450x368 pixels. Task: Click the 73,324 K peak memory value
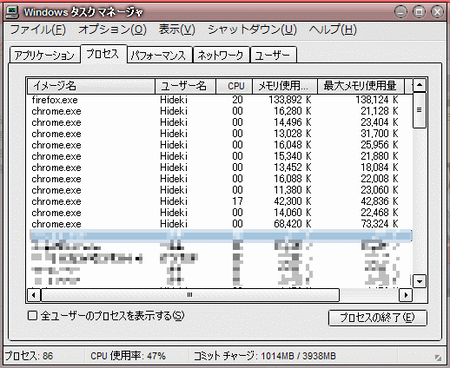[380, 224]
